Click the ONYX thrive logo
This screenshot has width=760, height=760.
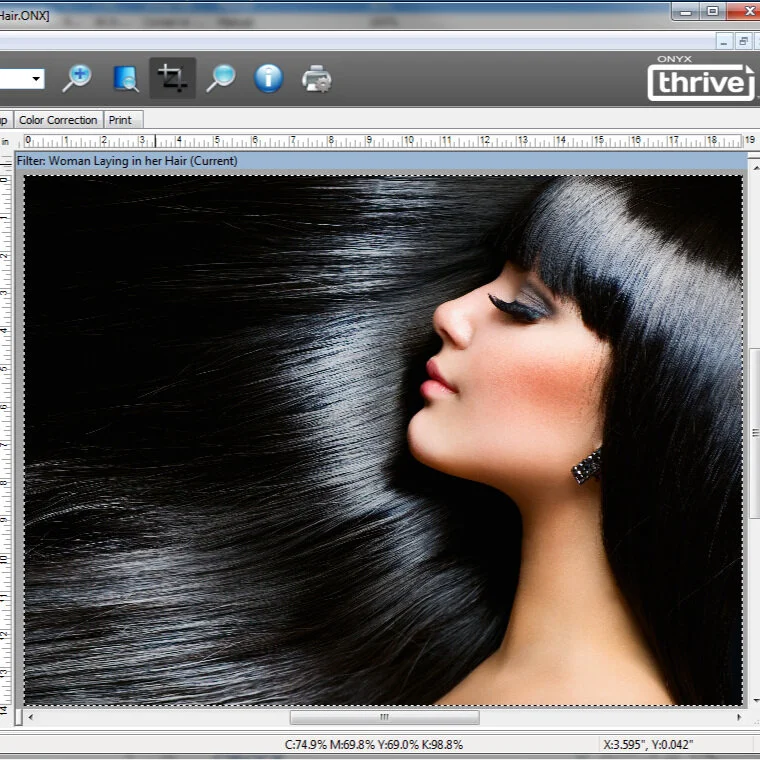[701, 78]
